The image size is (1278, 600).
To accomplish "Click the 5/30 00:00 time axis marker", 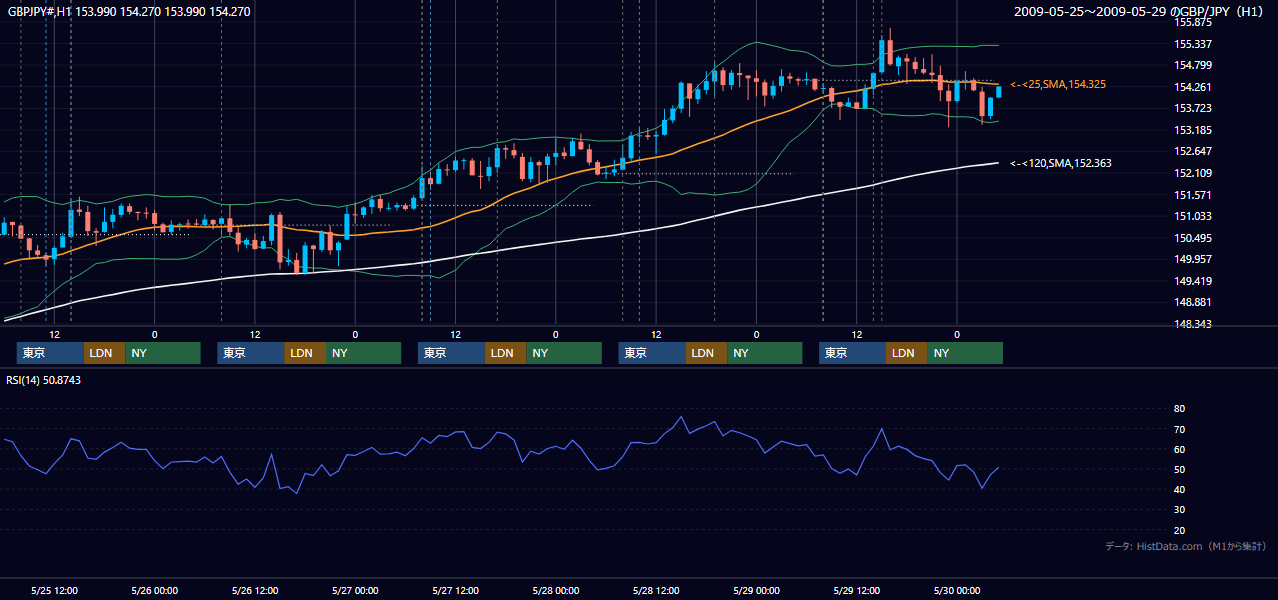I will [957, 590].
